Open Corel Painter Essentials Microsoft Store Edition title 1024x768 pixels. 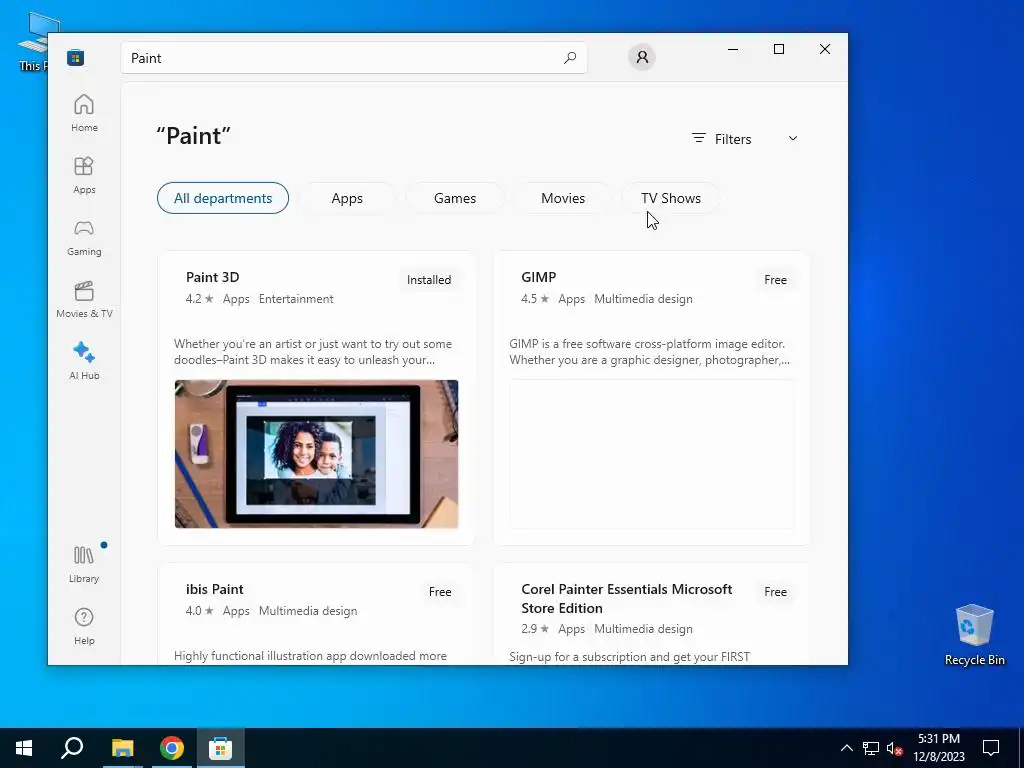(627, 598)
